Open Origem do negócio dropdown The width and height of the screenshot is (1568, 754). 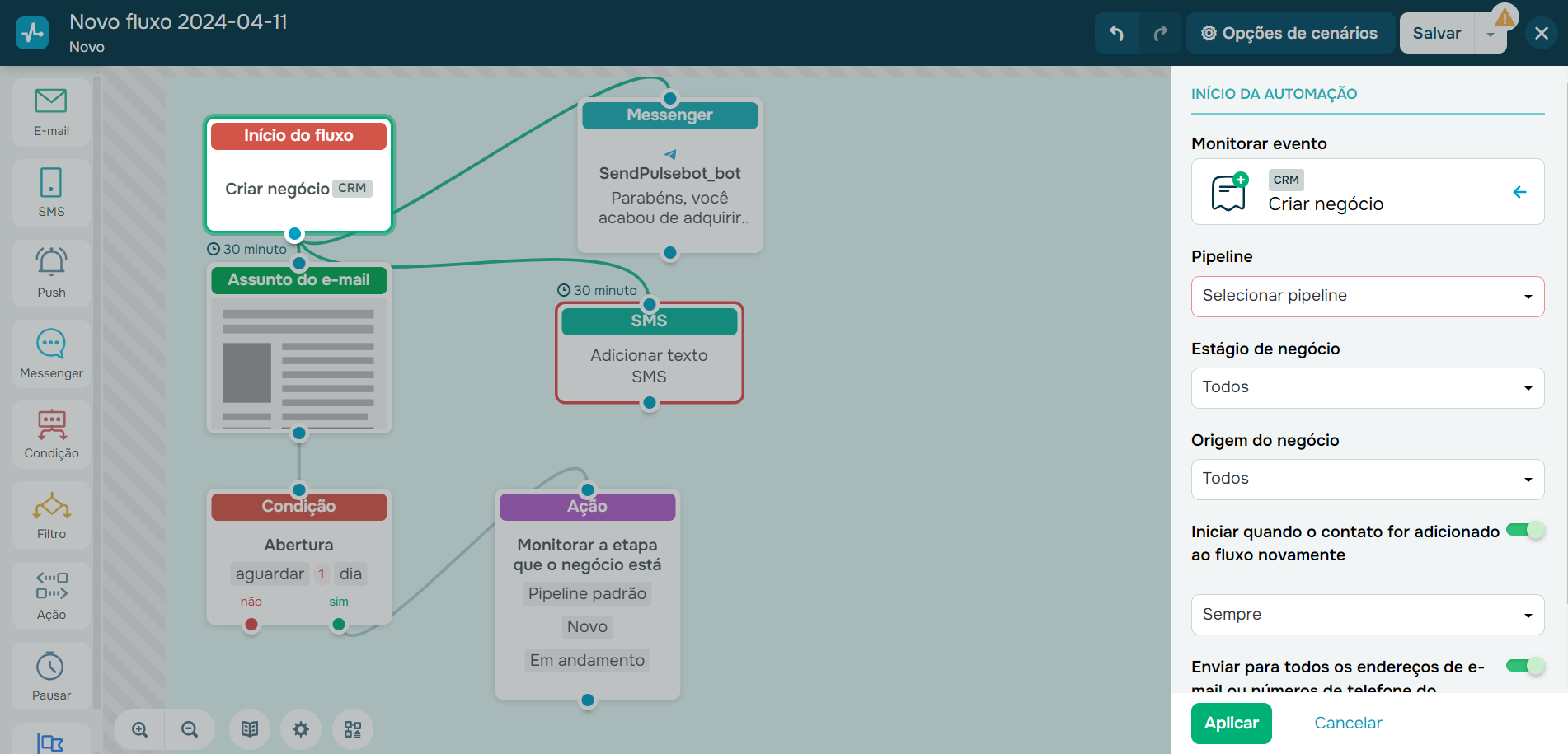pos(1368,480)
